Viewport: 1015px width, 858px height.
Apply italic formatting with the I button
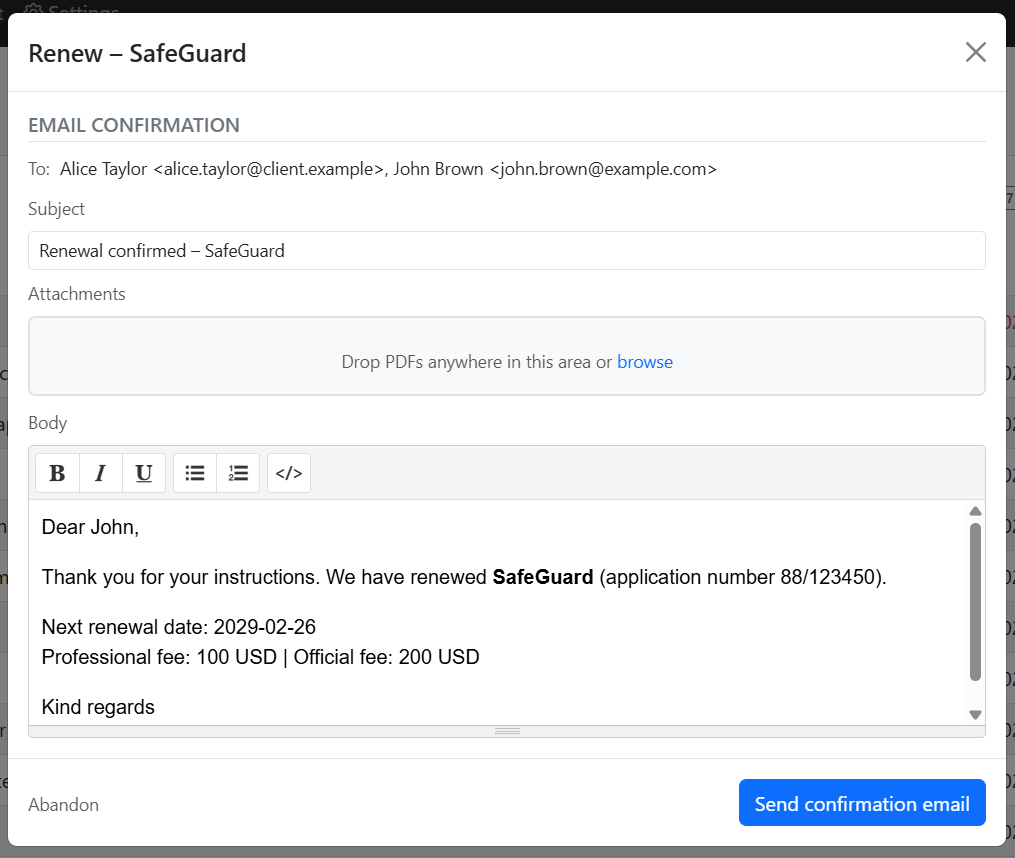click(x=100, y=473)
